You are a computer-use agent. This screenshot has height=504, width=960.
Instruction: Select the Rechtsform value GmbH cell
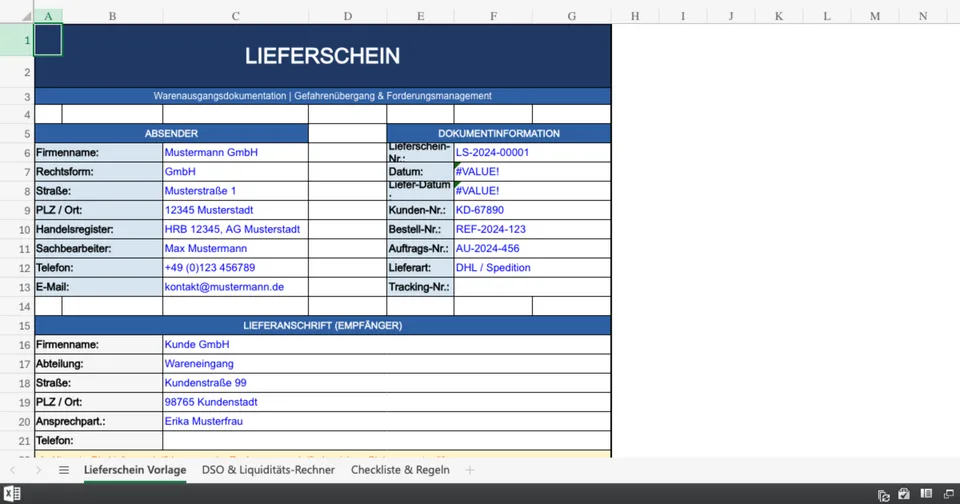235,171
